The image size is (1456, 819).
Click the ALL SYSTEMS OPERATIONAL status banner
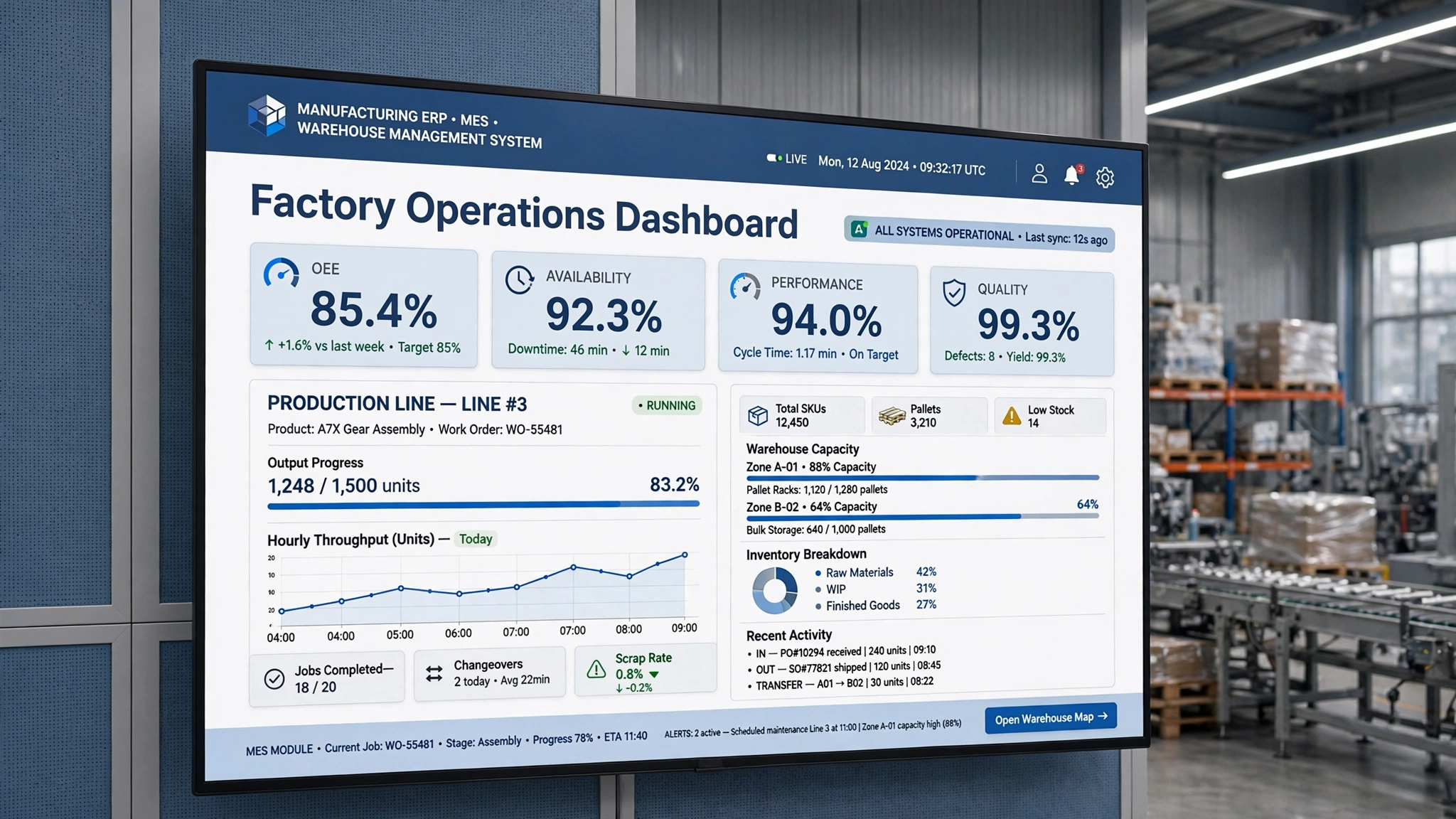pos(979,235)
